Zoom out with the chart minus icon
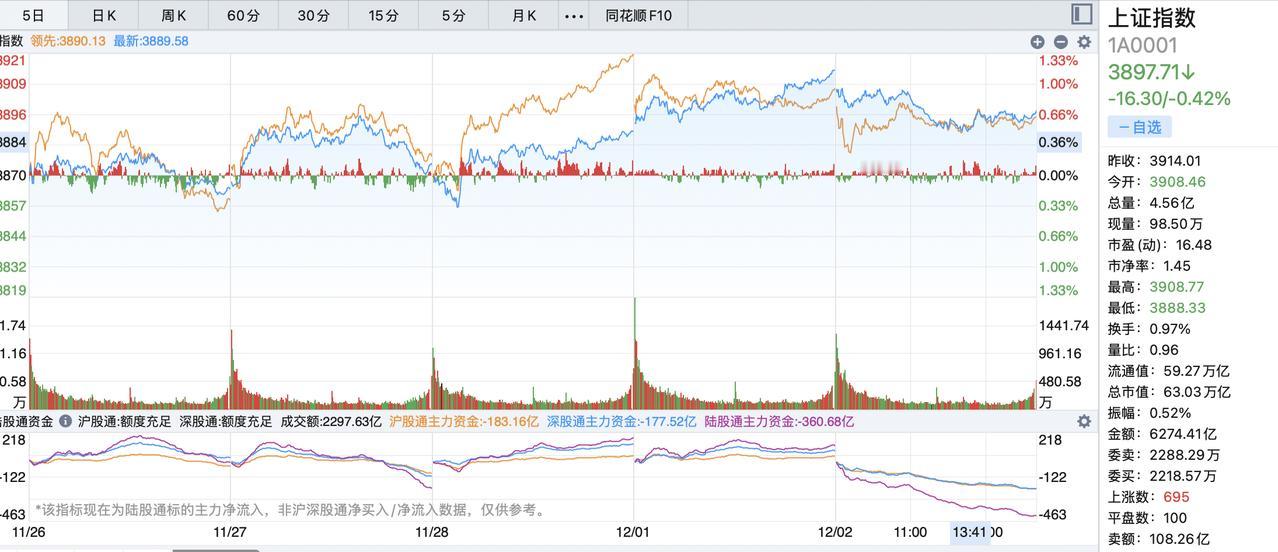 [x=1060, y=42]
